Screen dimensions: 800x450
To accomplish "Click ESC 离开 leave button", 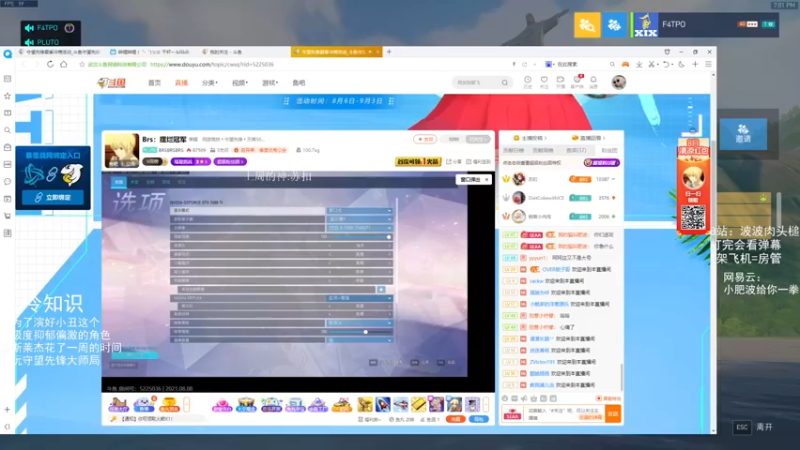I will point(754,427).
